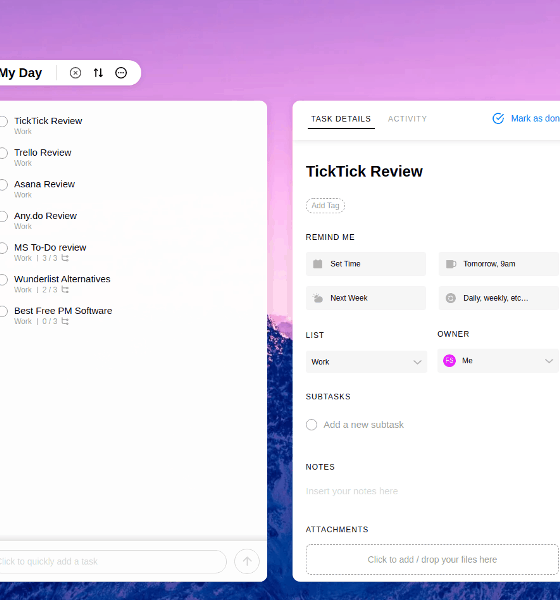Viewport: 560px width, 600px height.
Task: Select the Best Free PM Software text
Action: point(63,311)
